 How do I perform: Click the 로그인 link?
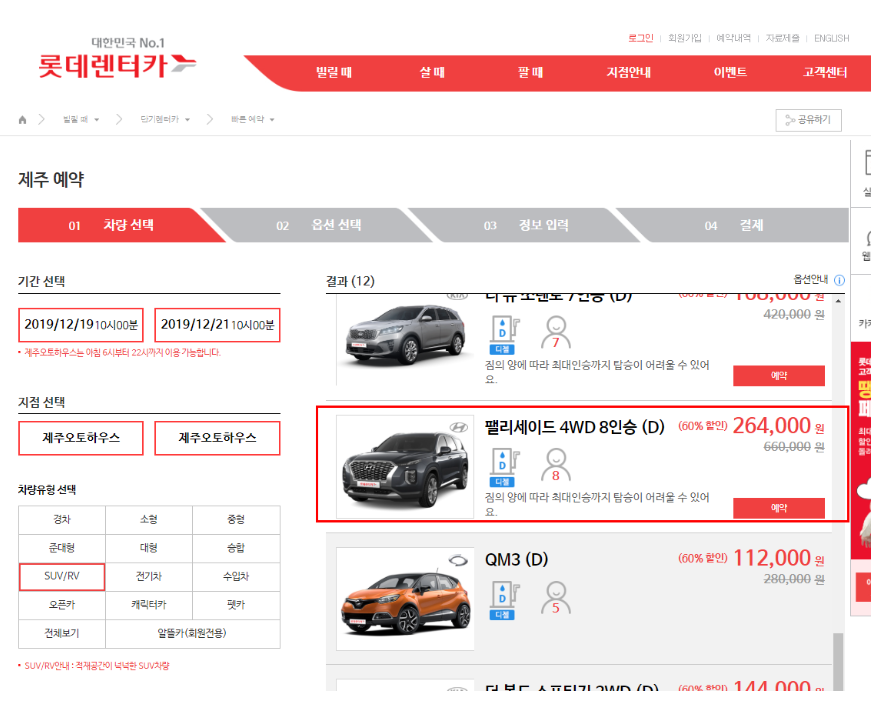pyautogui.click(x=641, y=39)
